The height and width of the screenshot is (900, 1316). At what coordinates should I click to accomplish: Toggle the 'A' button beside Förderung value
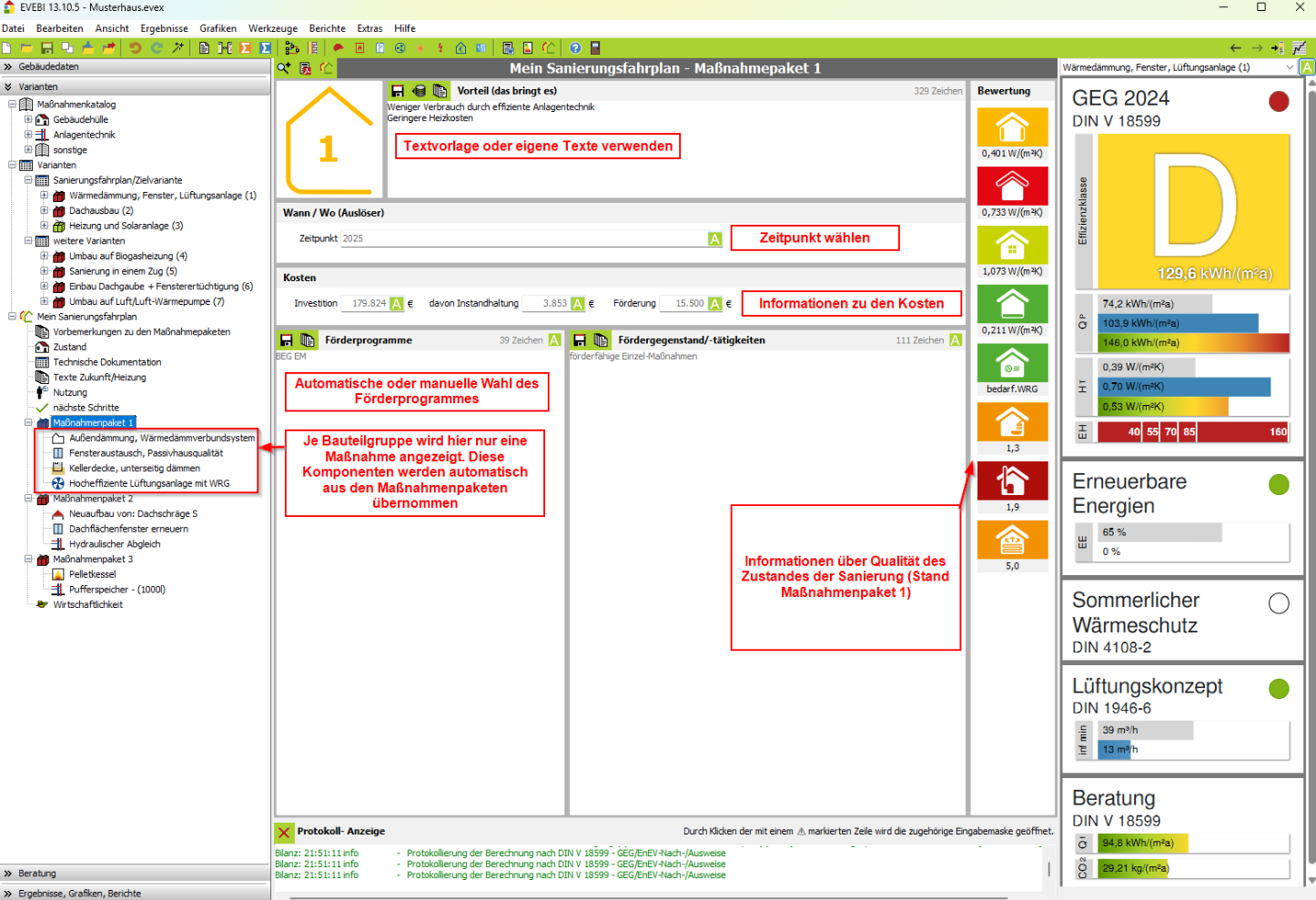pos(715,304)
